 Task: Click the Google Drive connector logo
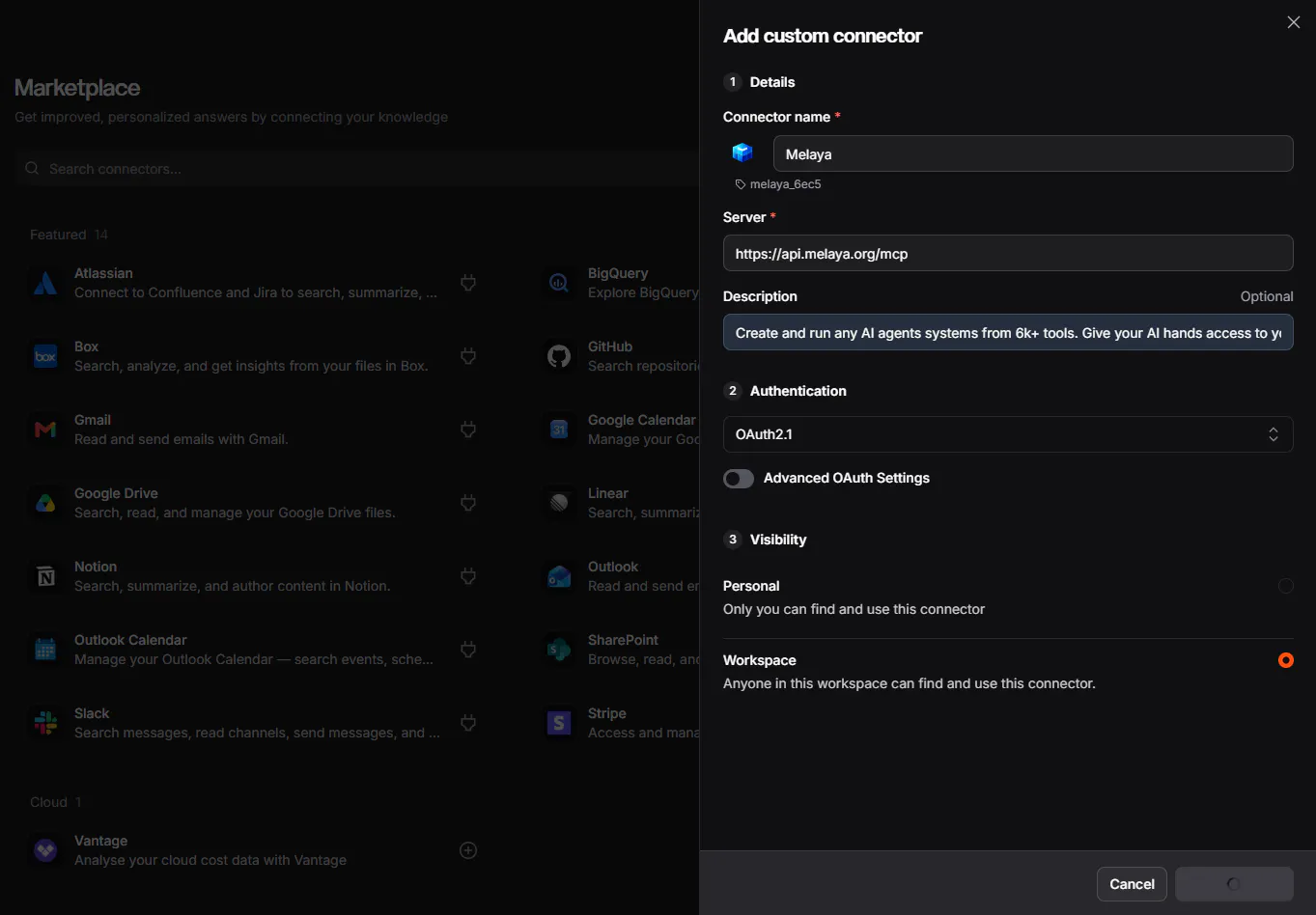pyautogui.click(x=45, y=503)
